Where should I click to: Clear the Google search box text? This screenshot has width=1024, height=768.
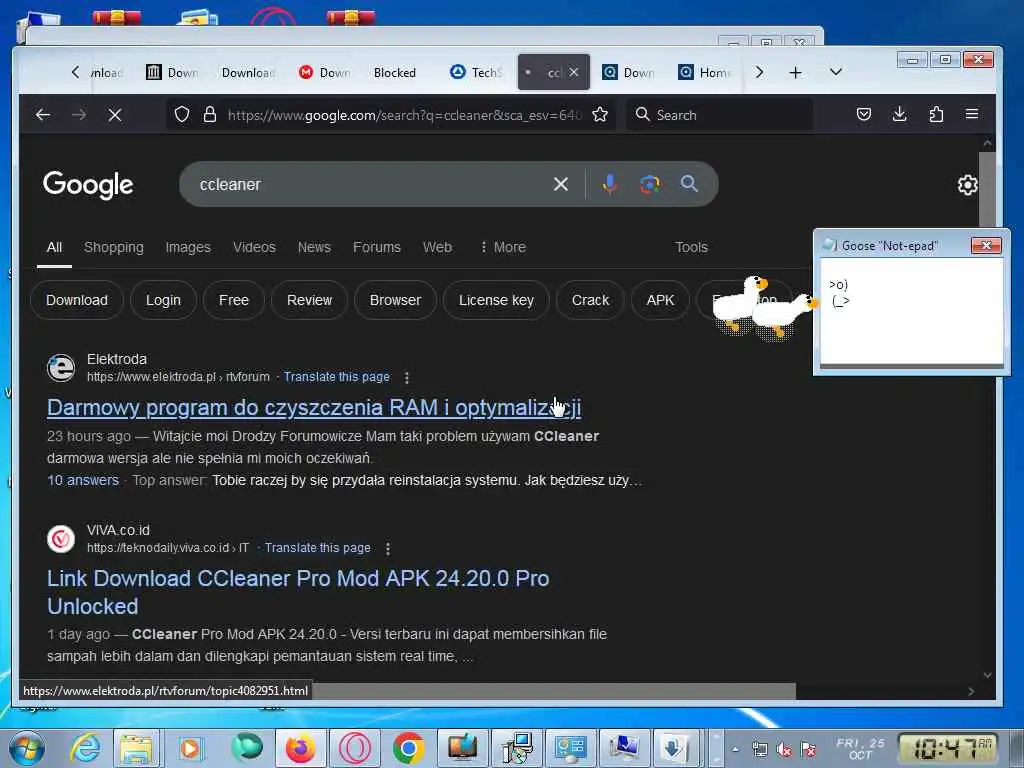pos(560,184)
